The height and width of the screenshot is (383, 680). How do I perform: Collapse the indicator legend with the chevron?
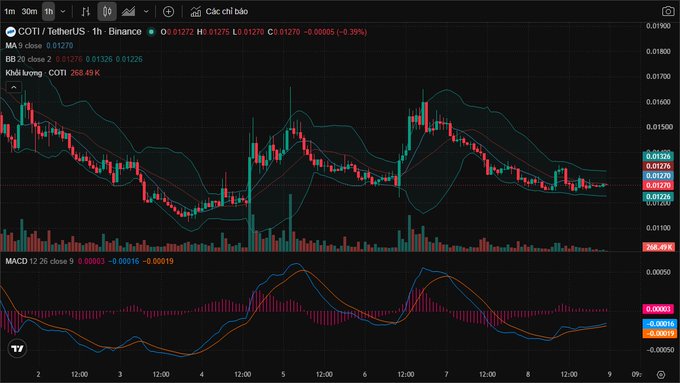[x=14, y=88]
